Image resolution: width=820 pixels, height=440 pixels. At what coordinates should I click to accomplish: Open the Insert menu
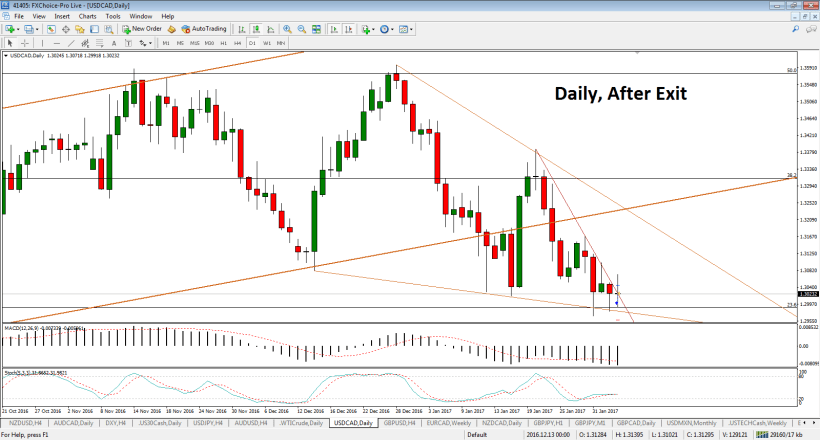[x=62, y=16]
